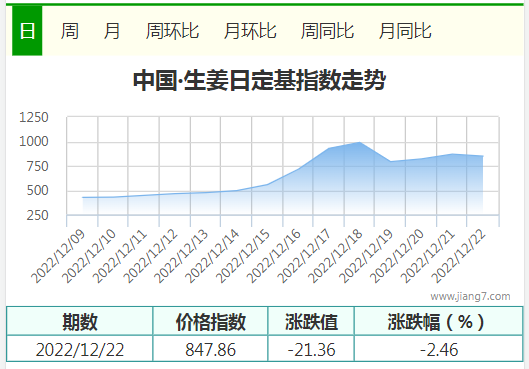
Task: Click the price index value 847.86
Action: pos(211,349)
